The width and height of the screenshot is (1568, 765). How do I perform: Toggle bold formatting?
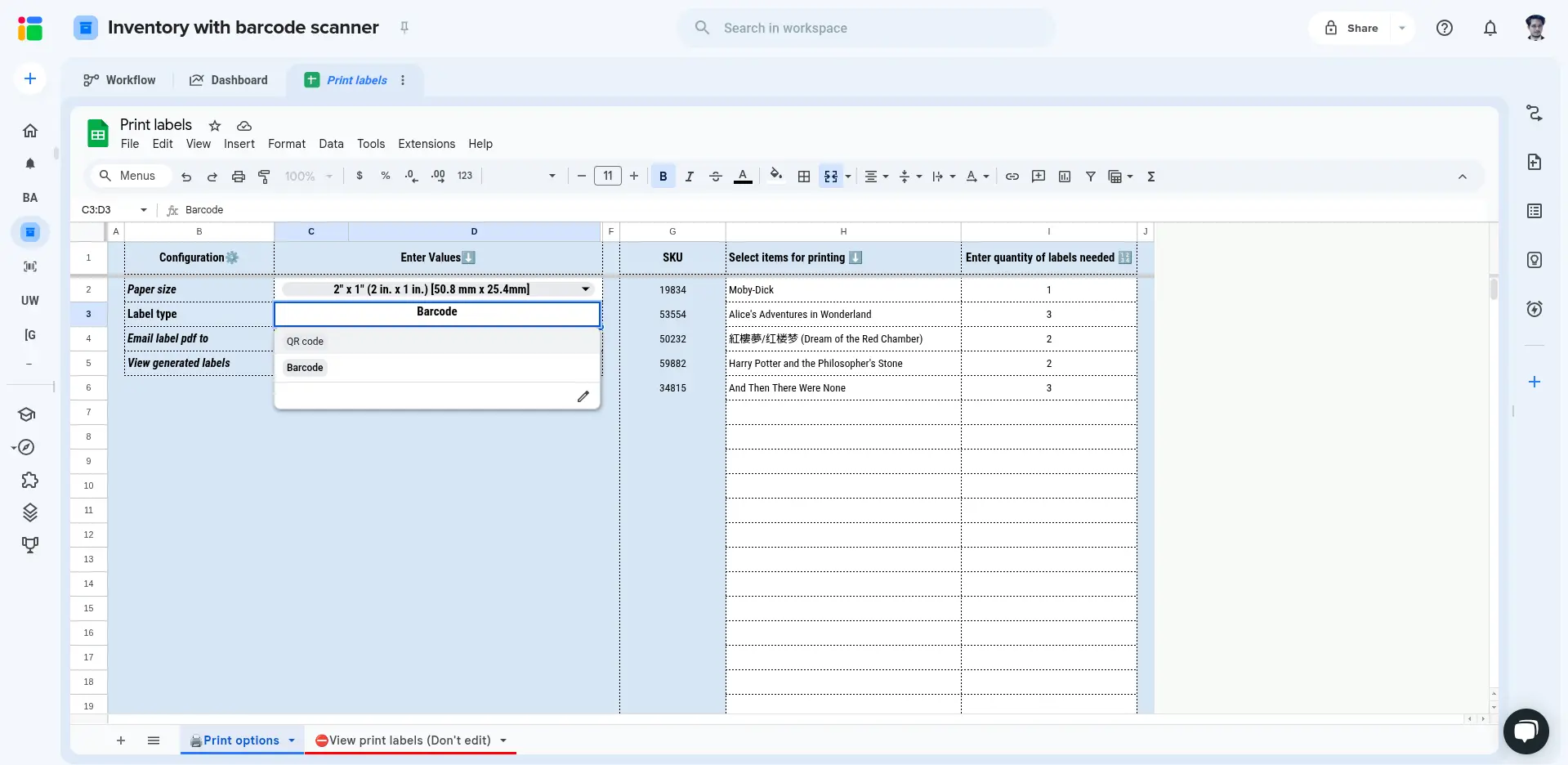click(x=663, y=177)
